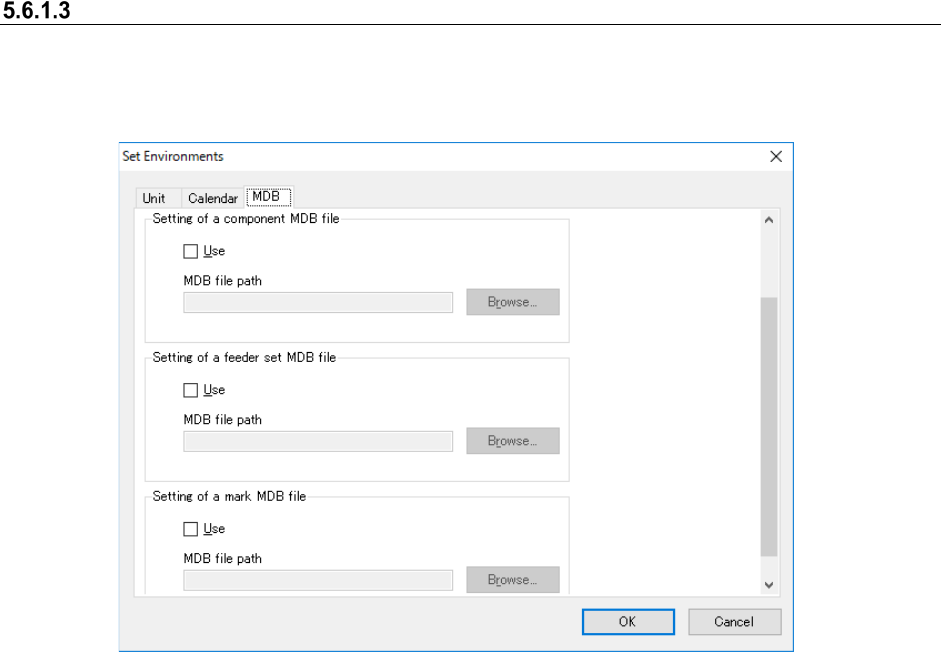
Task: Close the Set Environments dialog
Action: click(x=775, y=156)
